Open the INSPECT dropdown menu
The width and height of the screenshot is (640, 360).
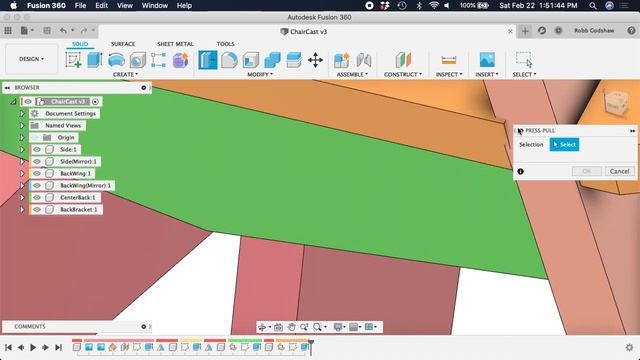point(449,74)
